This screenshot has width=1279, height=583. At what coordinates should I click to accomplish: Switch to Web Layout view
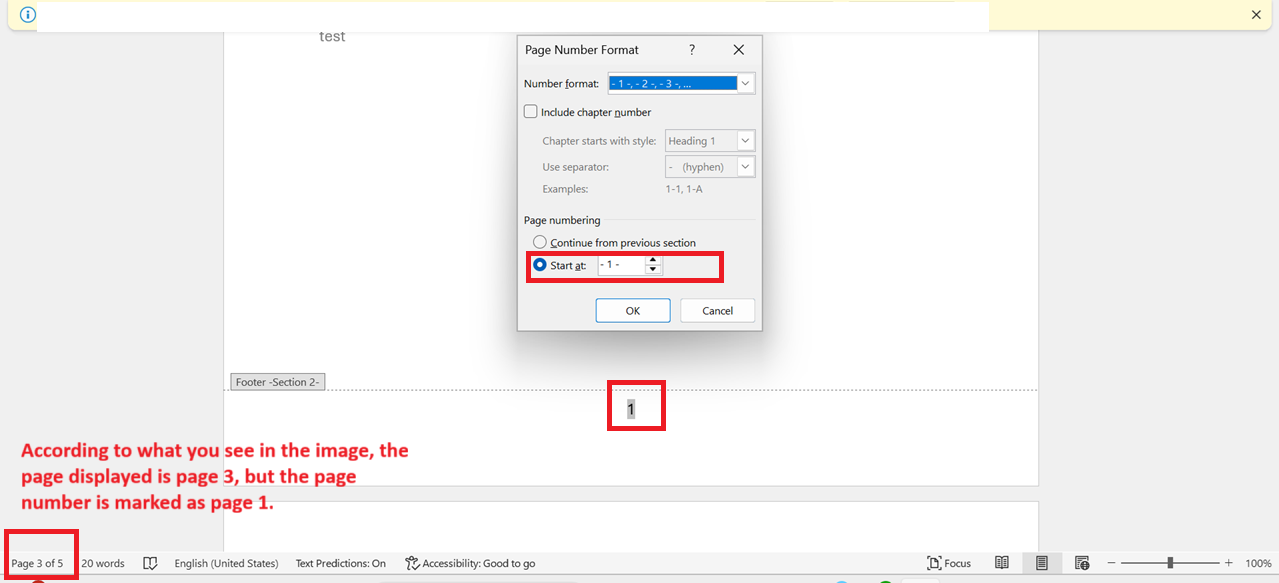pos(1081,562)
